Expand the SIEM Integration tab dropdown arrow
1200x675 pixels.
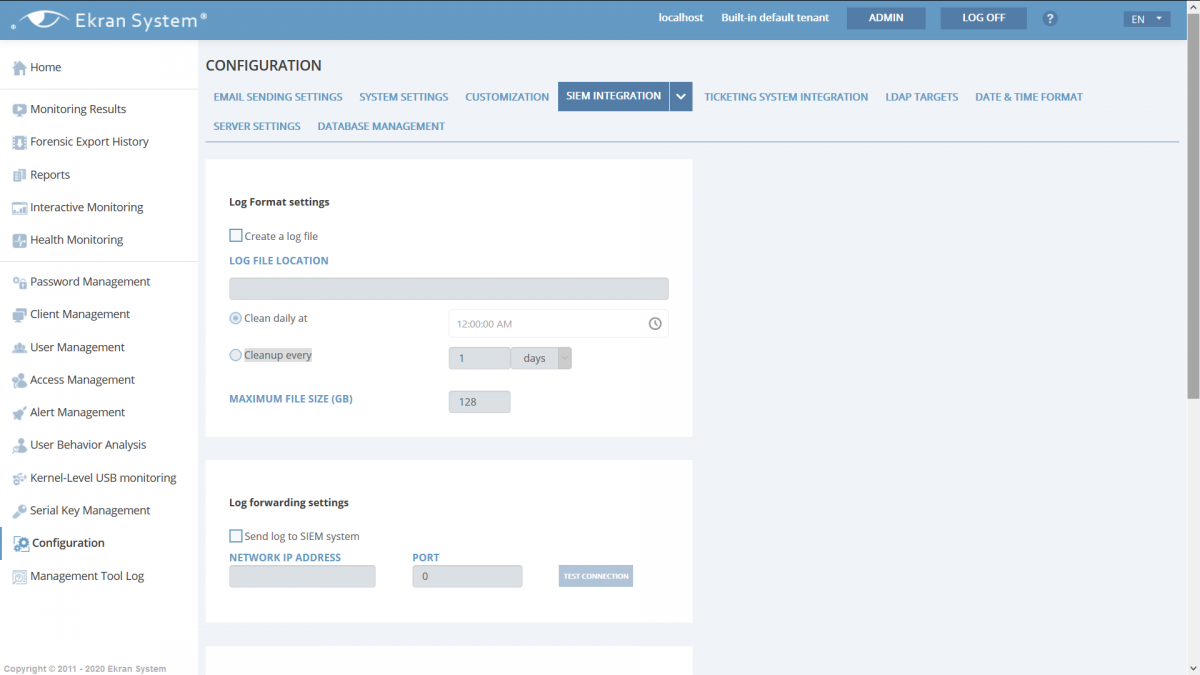681,97
